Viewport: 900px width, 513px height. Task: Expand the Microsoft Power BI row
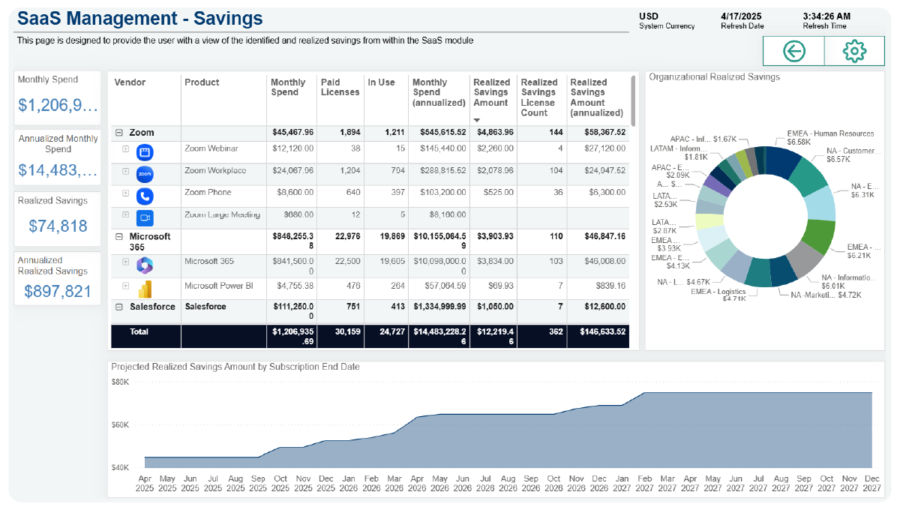coord(125,285)
